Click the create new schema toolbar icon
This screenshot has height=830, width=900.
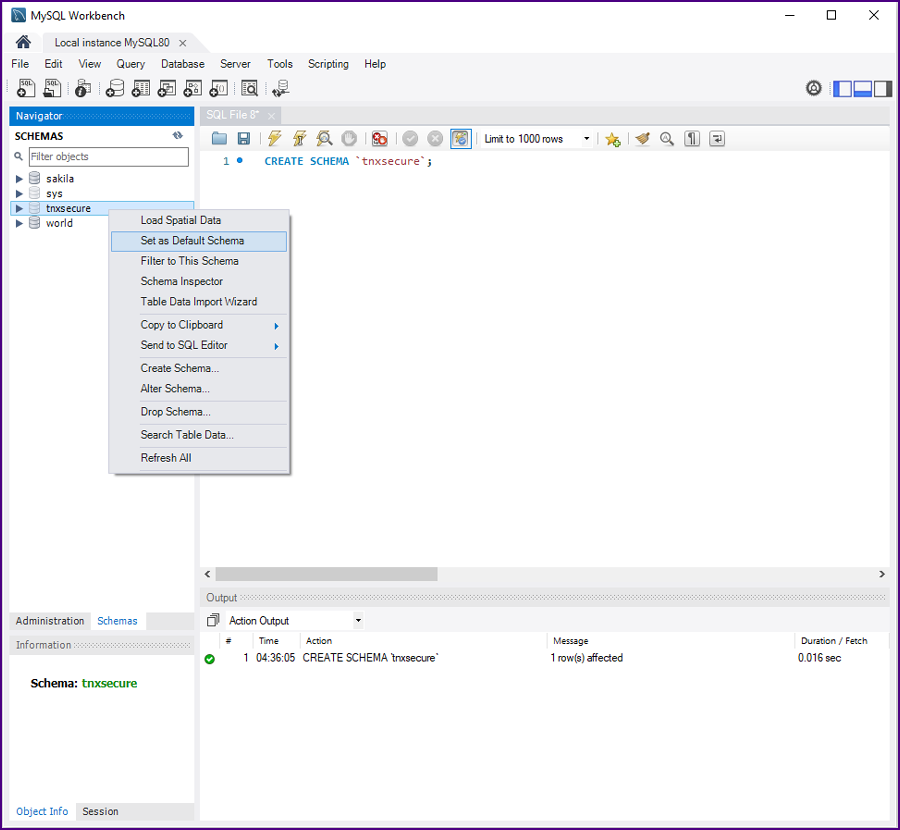tap(115, 88)
